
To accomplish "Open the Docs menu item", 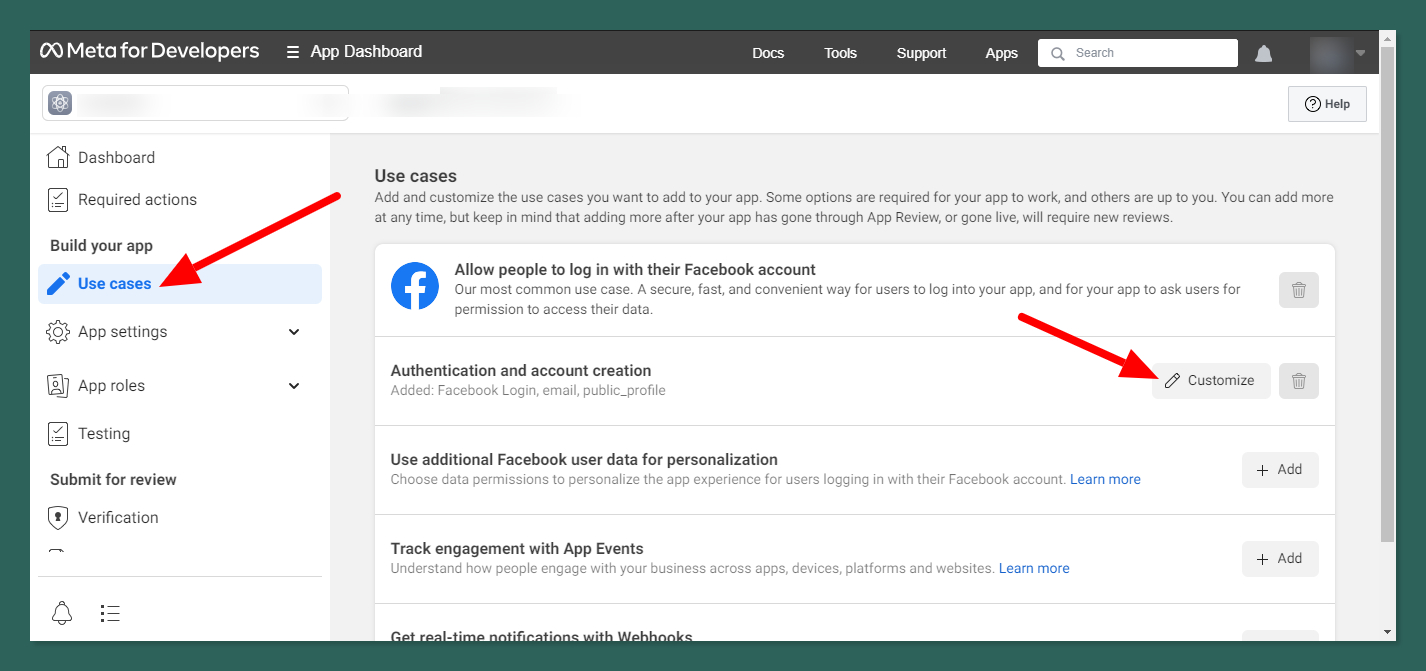I will click(x=768, y=53).
